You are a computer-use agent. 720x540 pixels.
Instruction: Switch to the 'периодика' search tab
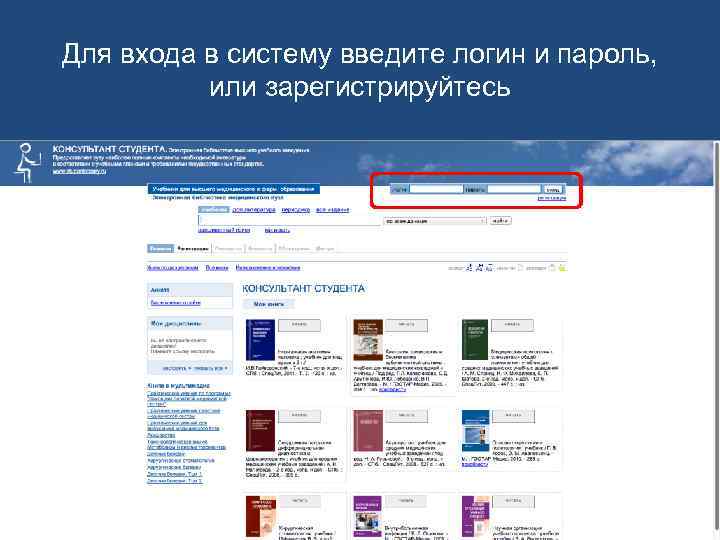tap(296, 209)
